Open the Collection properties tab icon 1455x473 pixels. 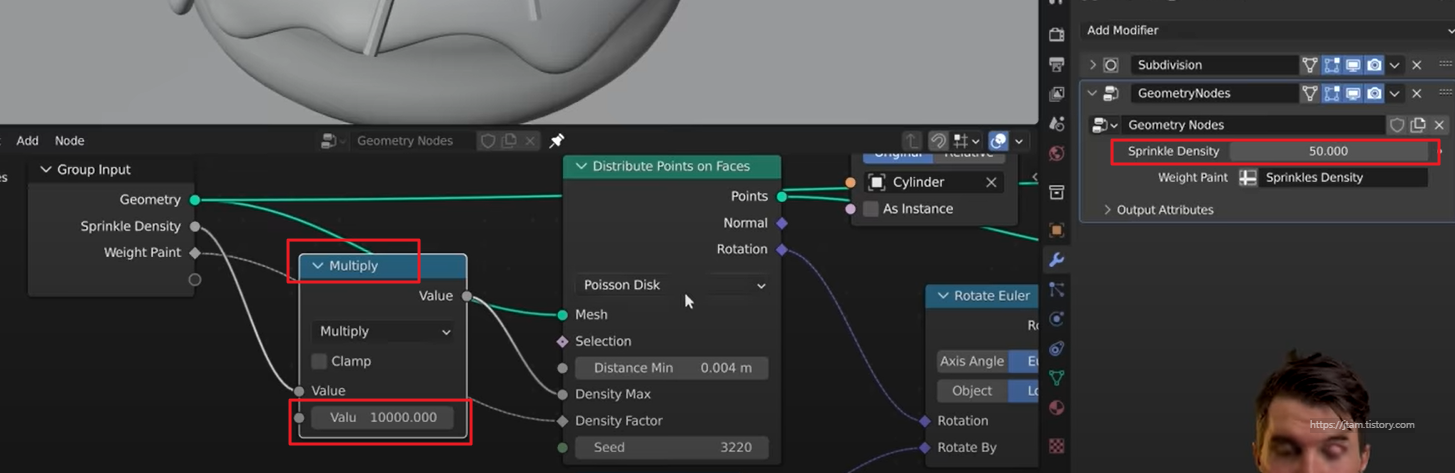pos(1057,192)
